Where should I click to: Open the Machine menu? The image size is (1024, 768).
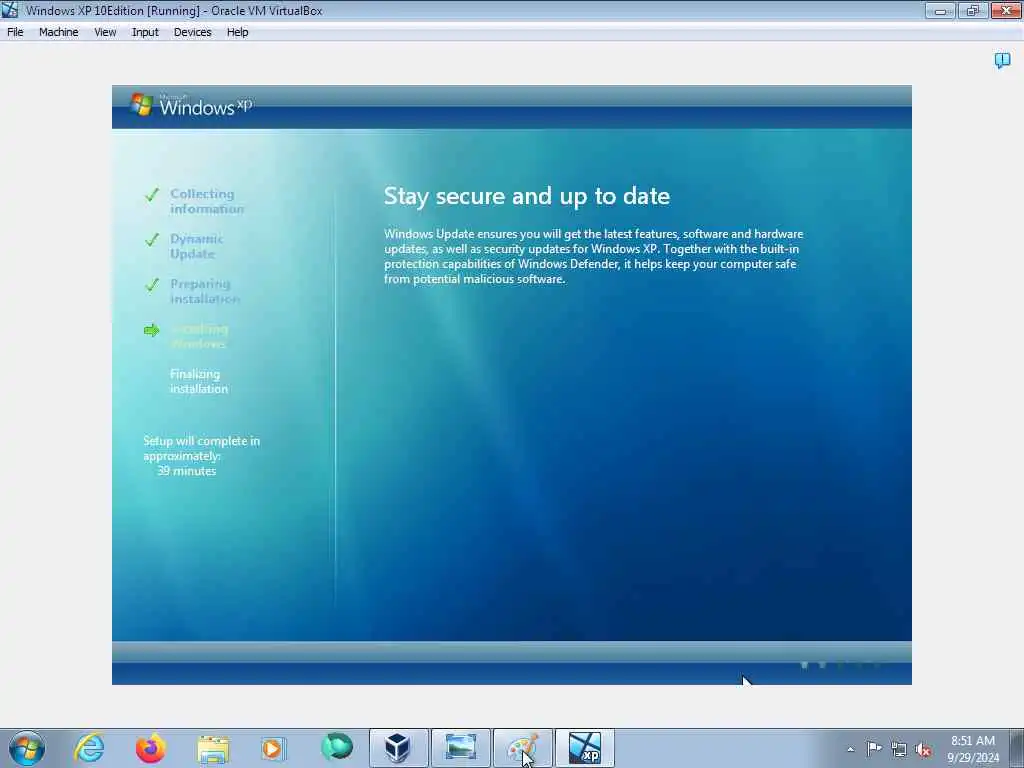click(58, 32)
